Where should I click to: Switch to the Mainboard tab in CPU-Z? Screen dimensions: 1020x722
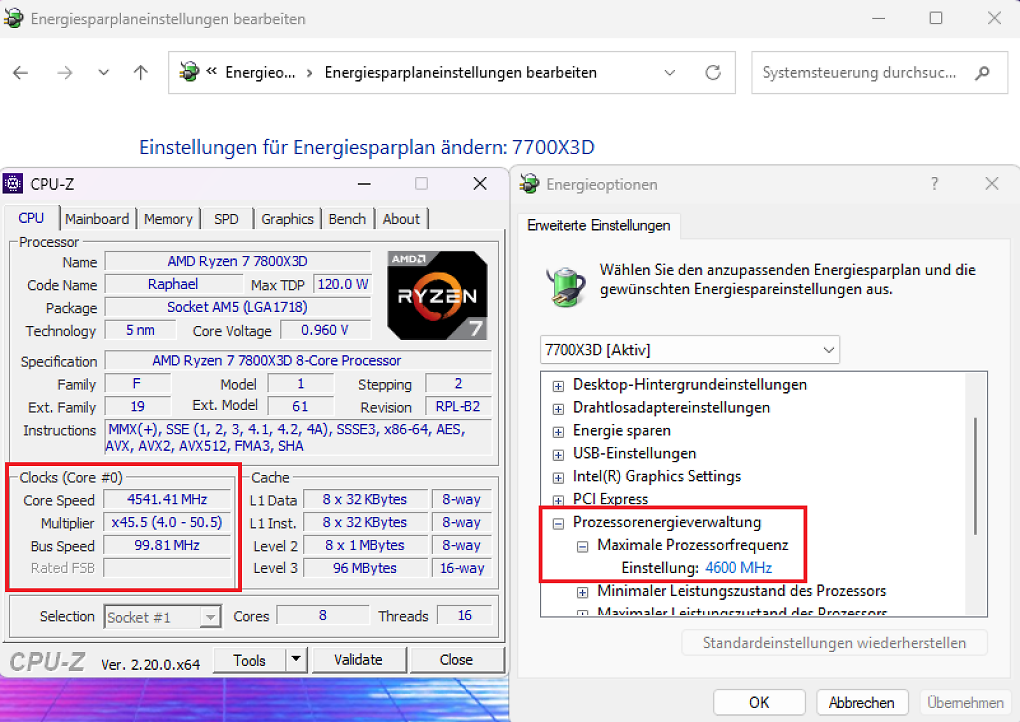click(x=97, y=219)
